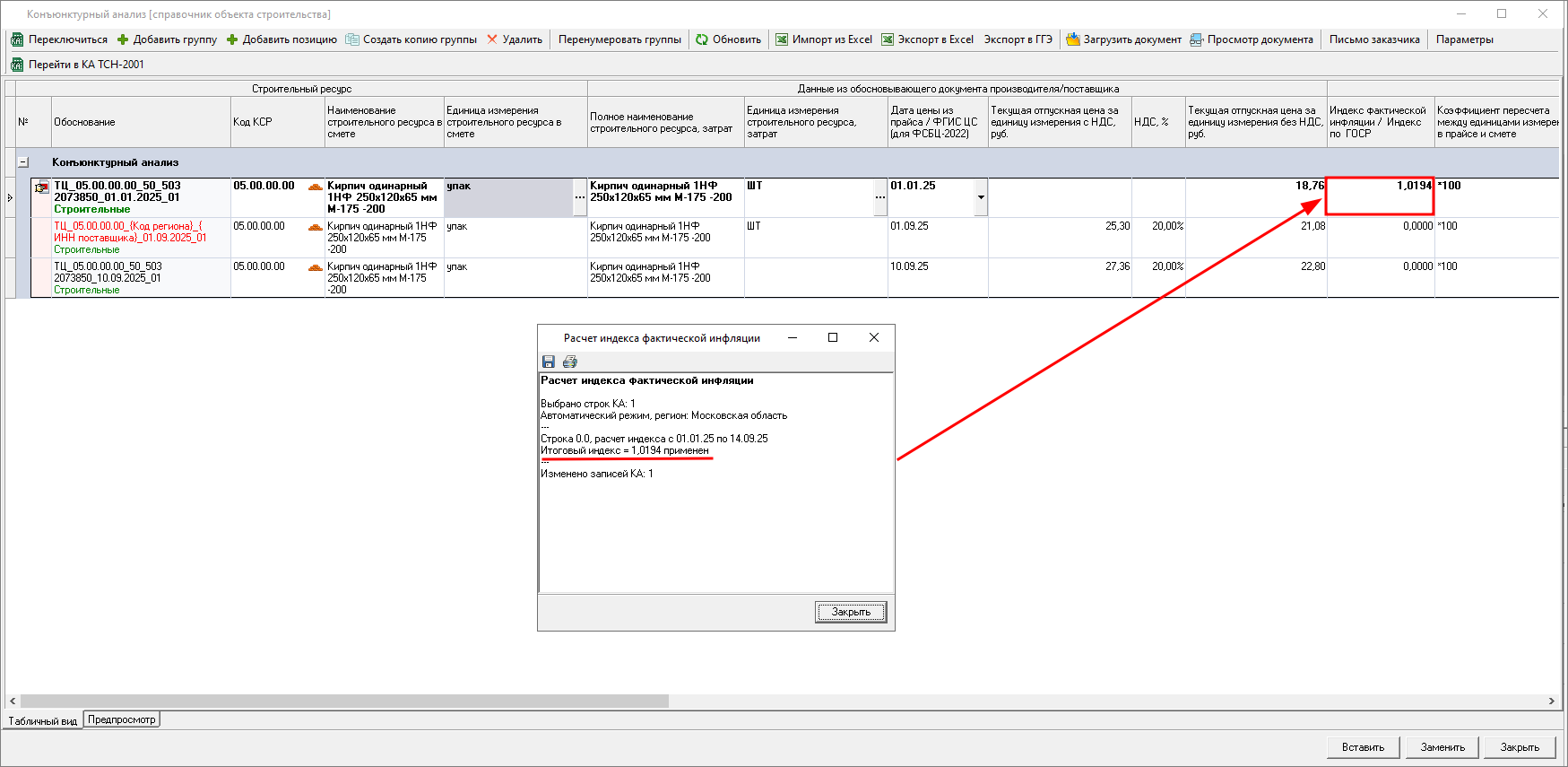Print the inflation index calculation report
Viewport: 1568px width, 767px height.
pos(570,362)
